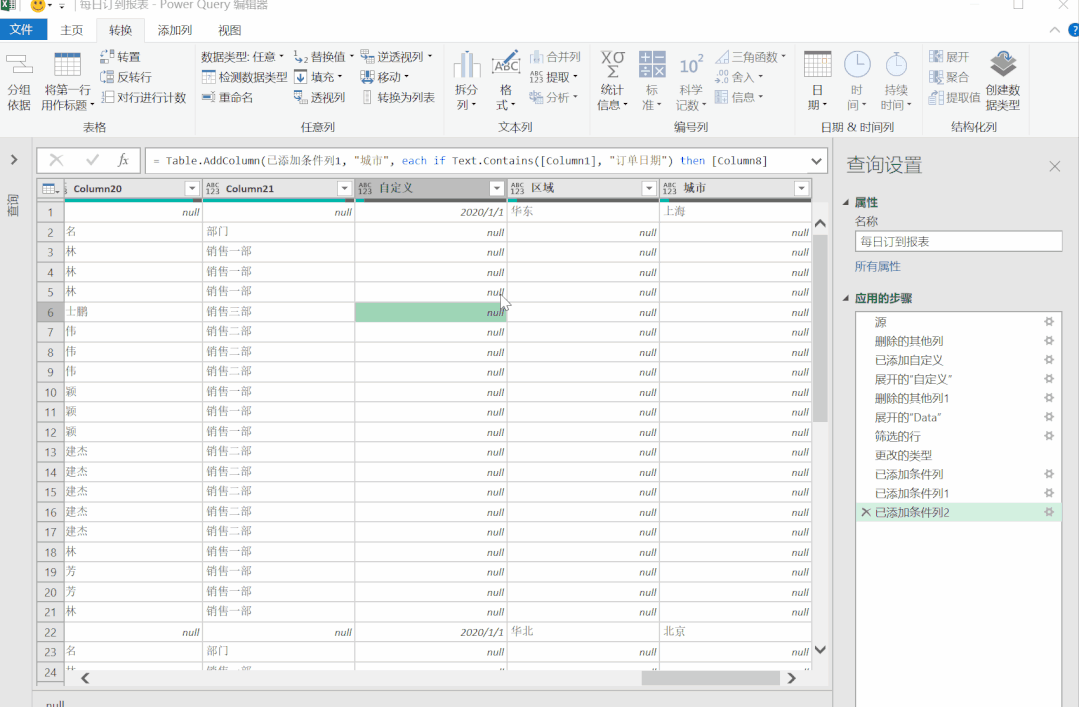Click the Format (格式) ABC icon
This screenshot has width=1079, height=707.
click(x=506, y=64)
